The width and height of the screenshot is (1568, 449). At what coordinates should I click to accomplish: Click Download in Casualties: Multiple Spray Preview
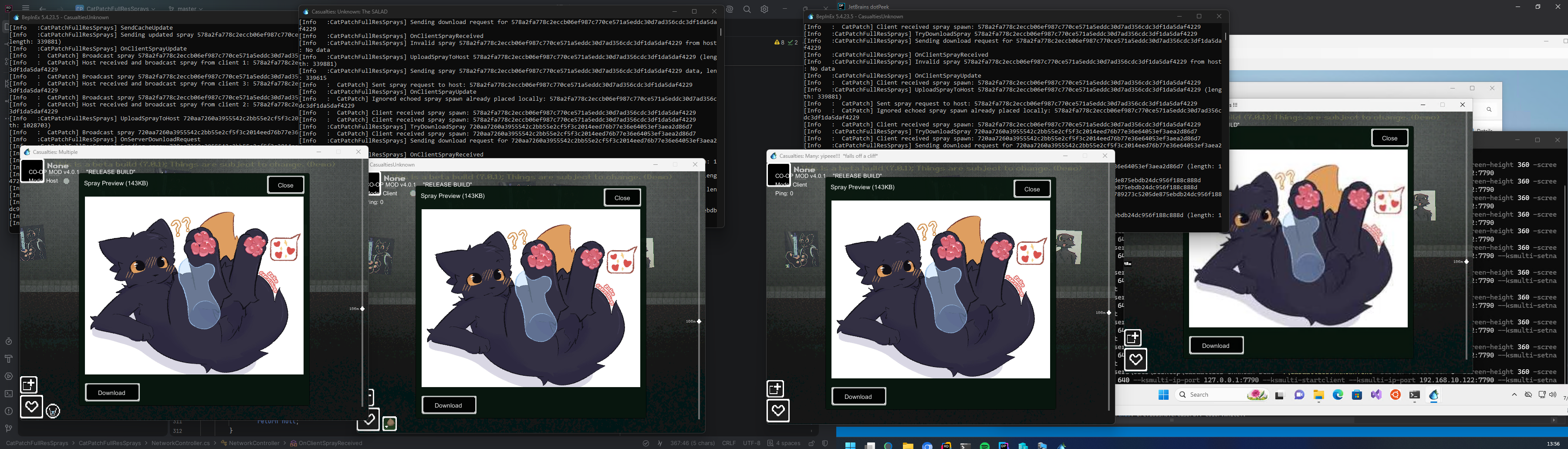[112, 392]
